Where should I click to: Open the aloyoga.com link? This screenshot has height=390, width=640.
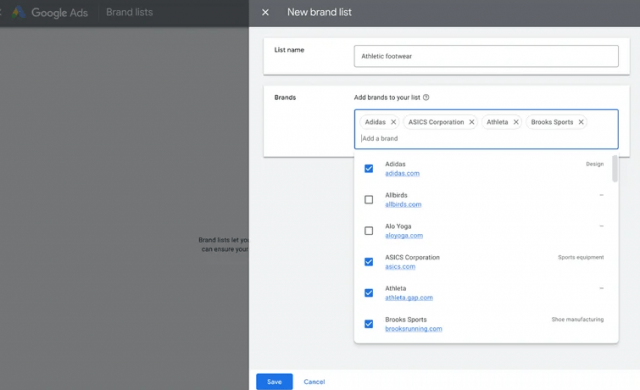[x=404, y=235]
